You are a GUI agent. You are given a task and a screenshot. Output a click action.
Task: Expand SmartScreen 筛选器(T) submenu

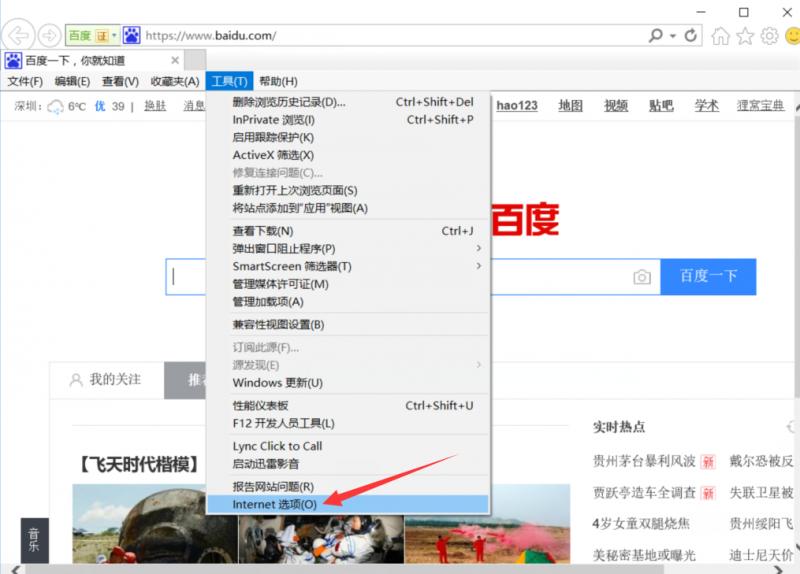(x=348, y=266)
